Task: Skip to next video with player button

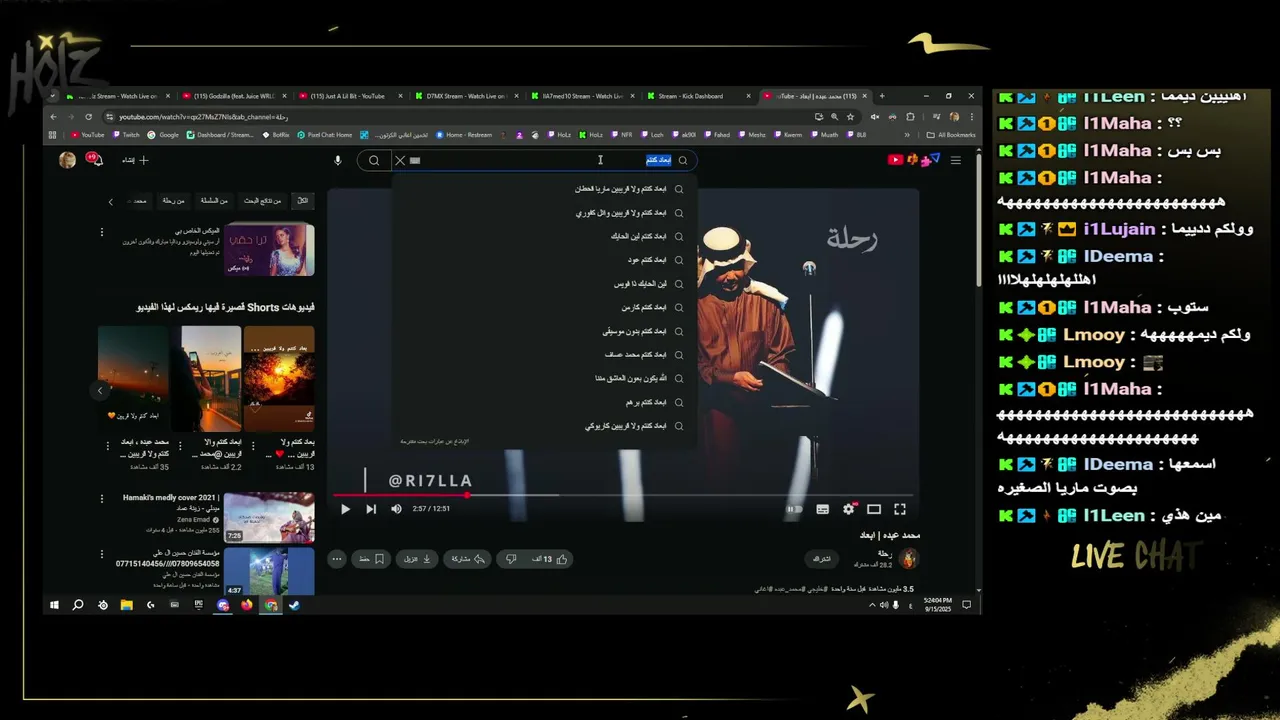Action: [371, 509]
